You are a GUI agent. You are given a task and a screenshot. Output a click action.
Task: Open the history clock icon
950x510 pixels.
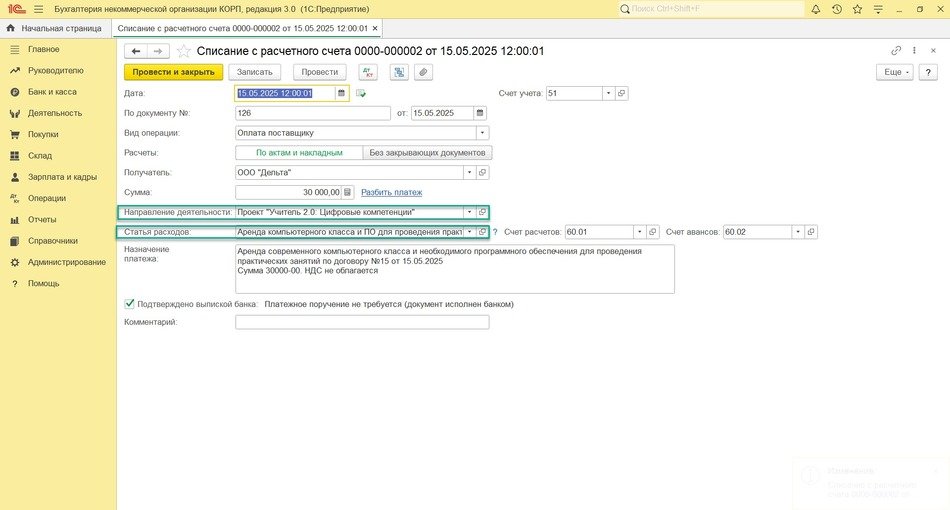tap(836, 9)
